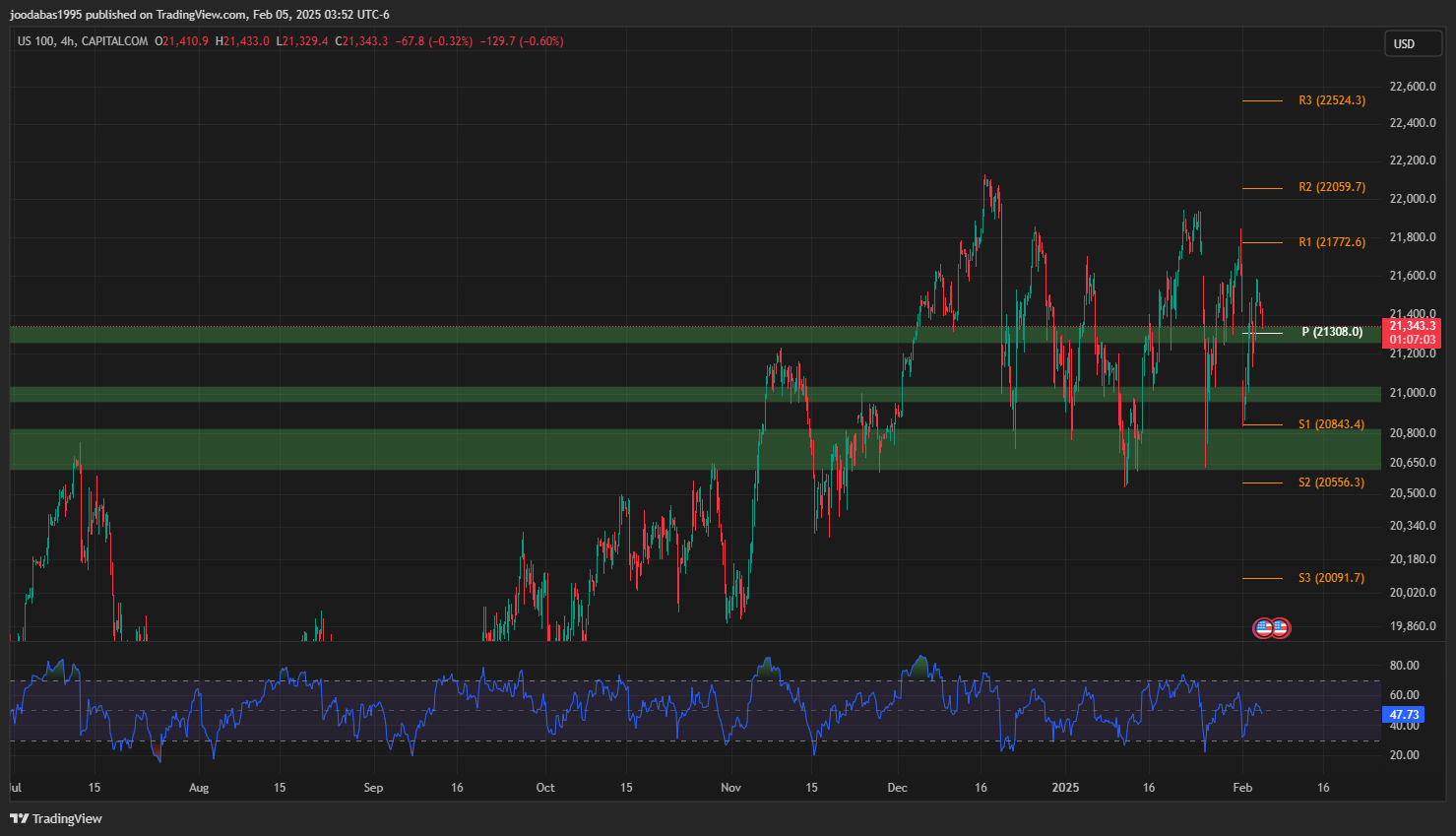Select the R1 (21772.6) resistance label

coord(1331,242)
